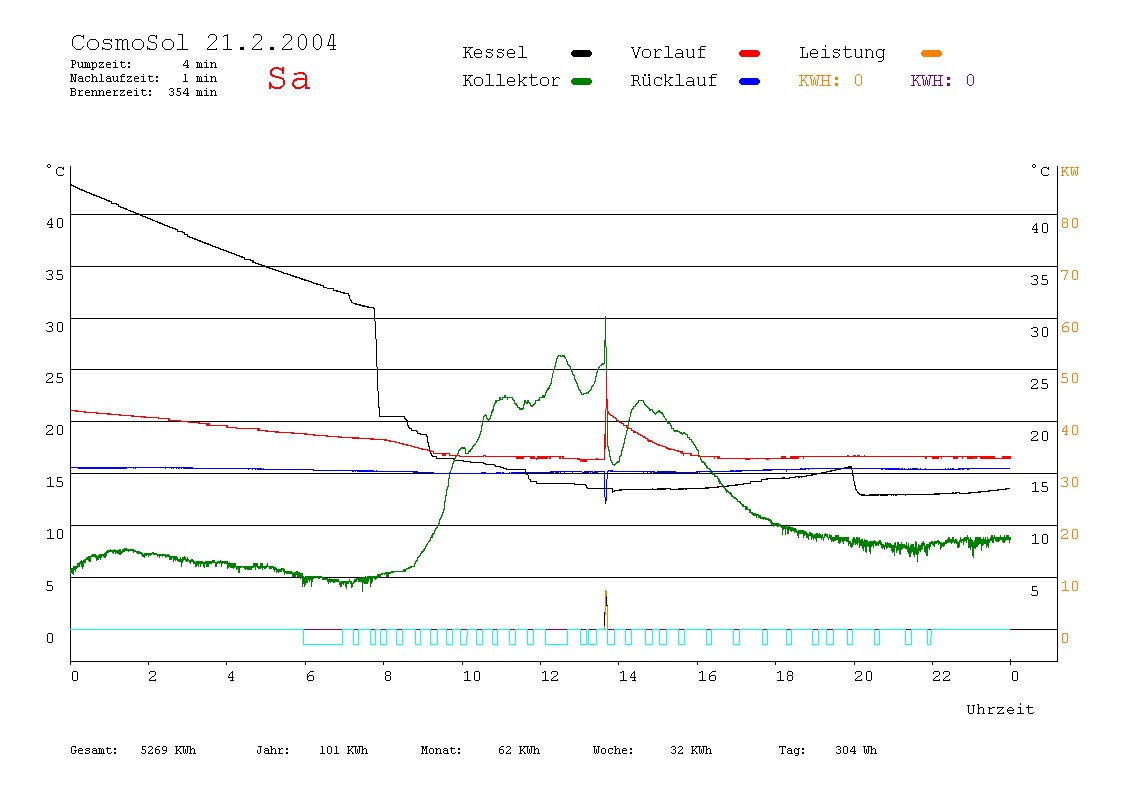Viewport: 1148px width, 812px height.
Task: Click the "Kollektor" legend label
Action: (511, 81)
